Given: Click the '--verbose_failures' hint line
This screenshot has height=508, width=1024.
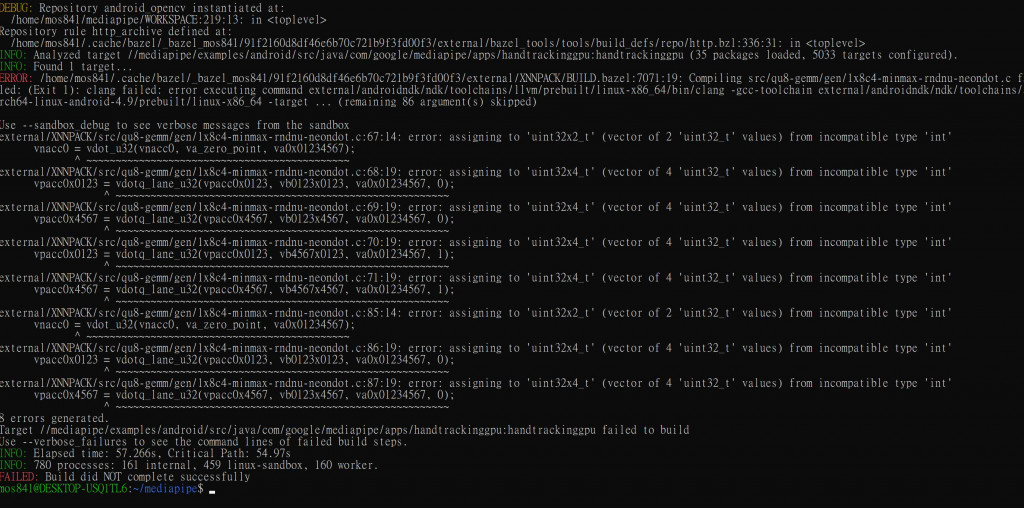Looking at the screenshot, I should 204,442.
